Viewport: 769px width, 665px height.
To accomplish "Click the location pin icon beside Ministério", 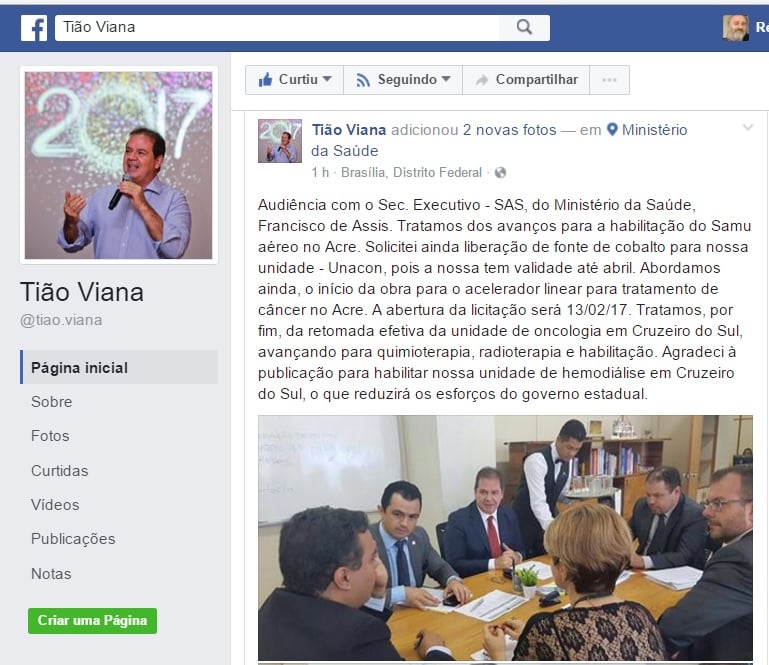I will (612, 129).
